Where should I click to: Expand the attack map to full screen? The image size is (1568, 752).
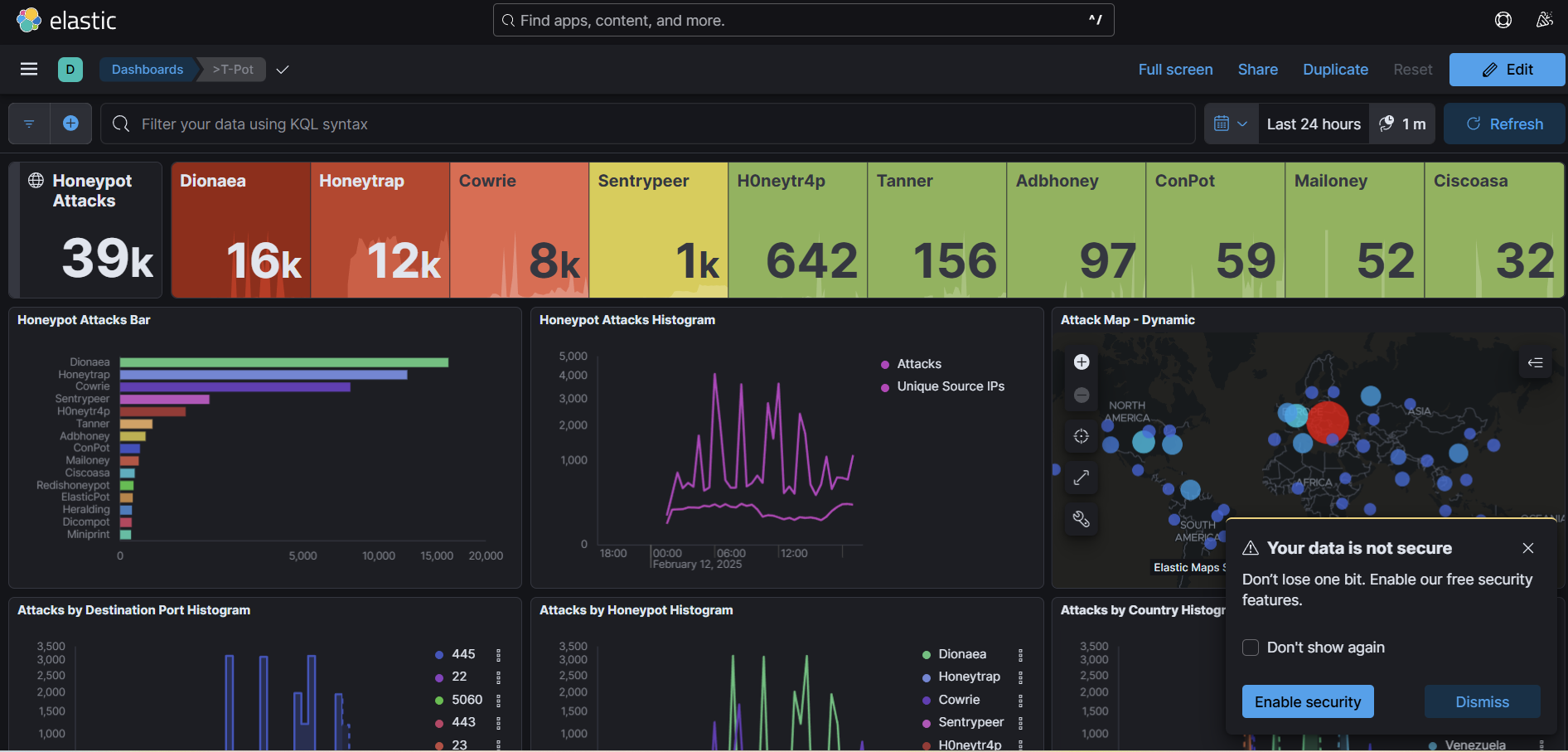1082,478
